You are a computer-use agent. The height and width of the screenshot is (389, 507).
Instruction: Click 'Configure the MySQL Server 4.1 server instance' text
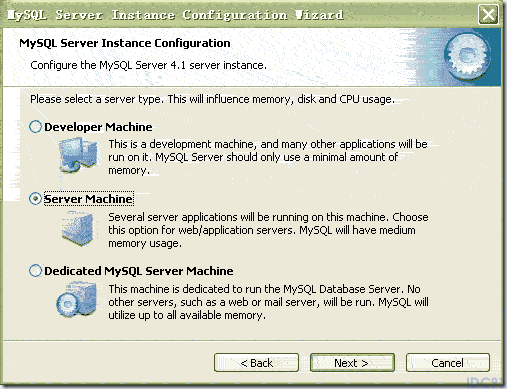(148, 65)
